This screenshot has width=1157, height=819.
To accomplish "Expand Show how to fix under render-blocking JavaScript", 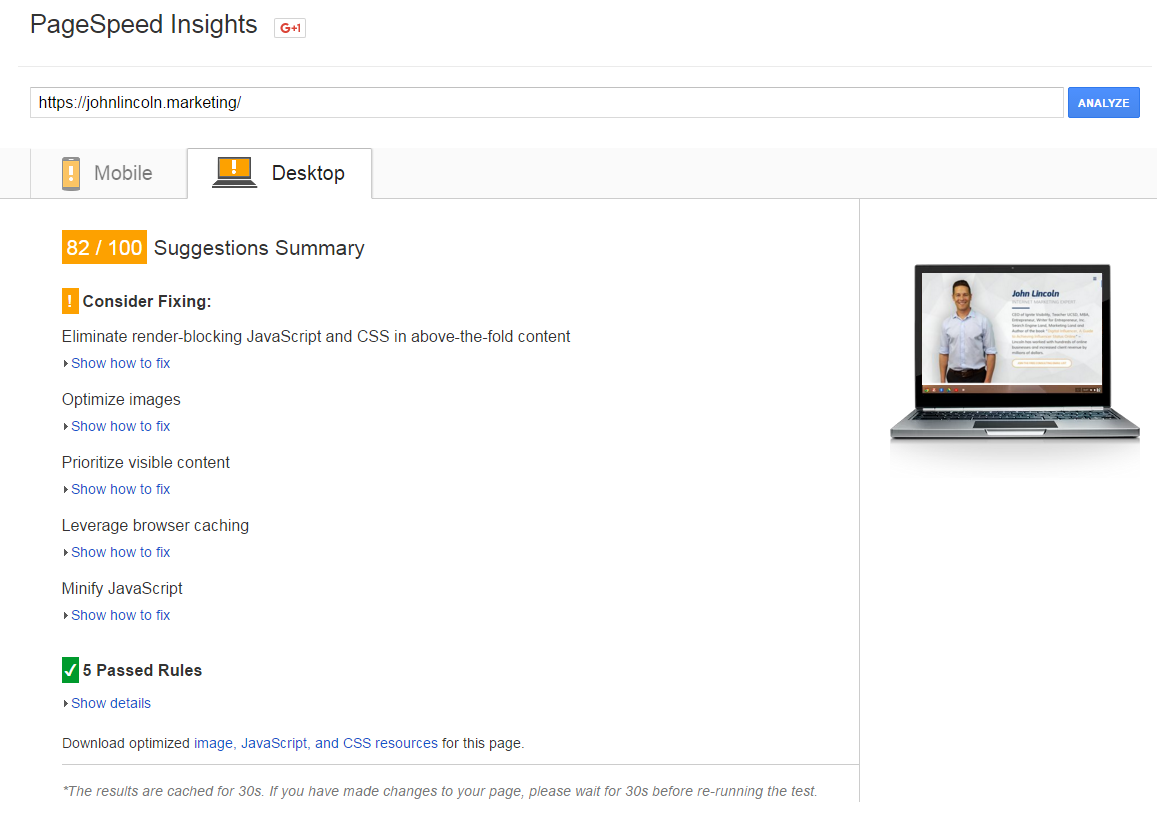I will click(x=120, y=363).
